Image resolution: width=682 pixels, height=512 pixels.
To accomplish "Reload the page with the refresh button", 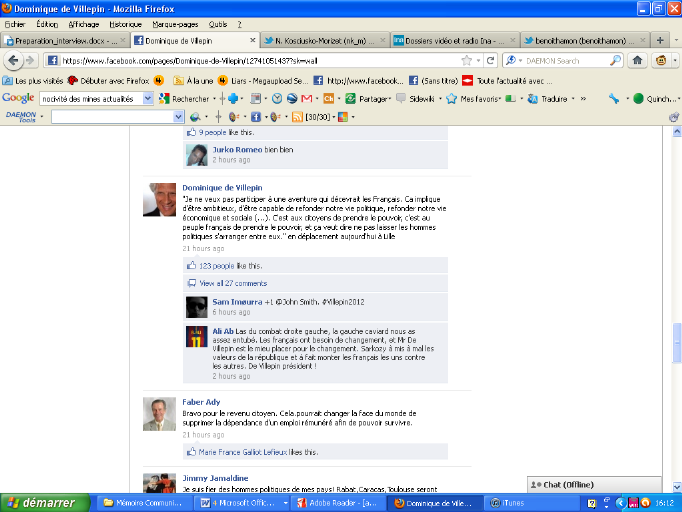I will (x=491, y=60).
